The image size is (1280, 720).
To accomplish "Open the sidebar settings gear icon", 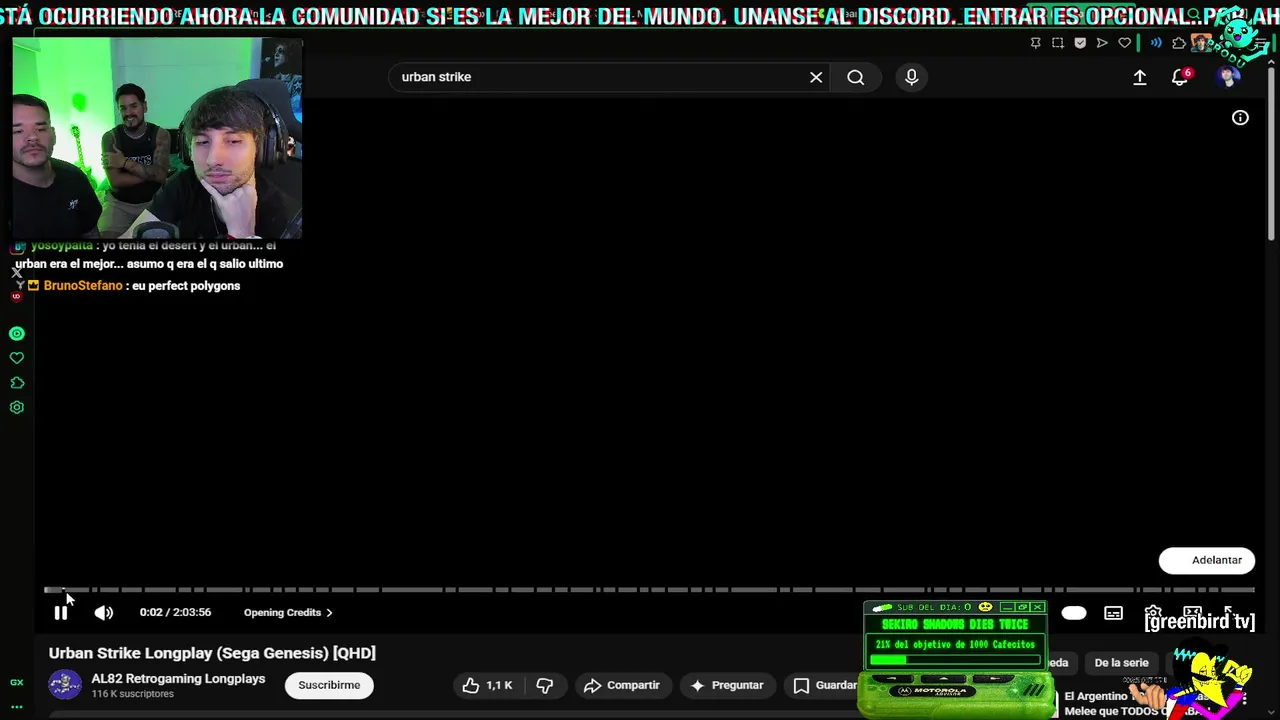I will point(17,407).
